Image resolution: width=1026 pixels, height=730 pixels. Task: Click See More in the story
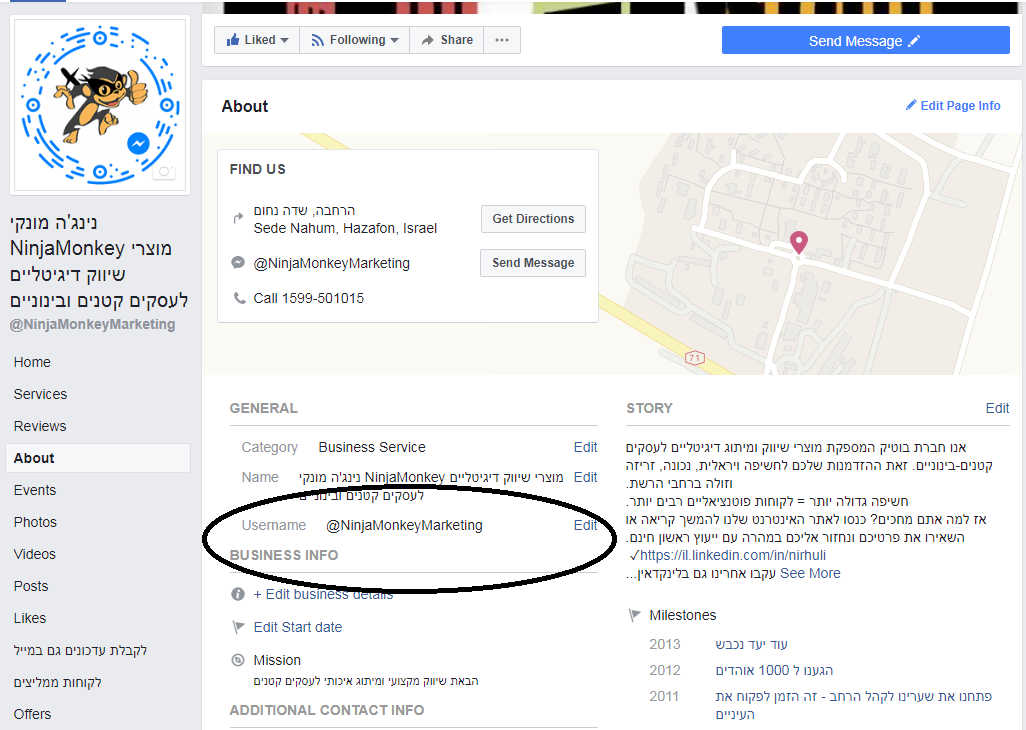(x=810, y=574)
